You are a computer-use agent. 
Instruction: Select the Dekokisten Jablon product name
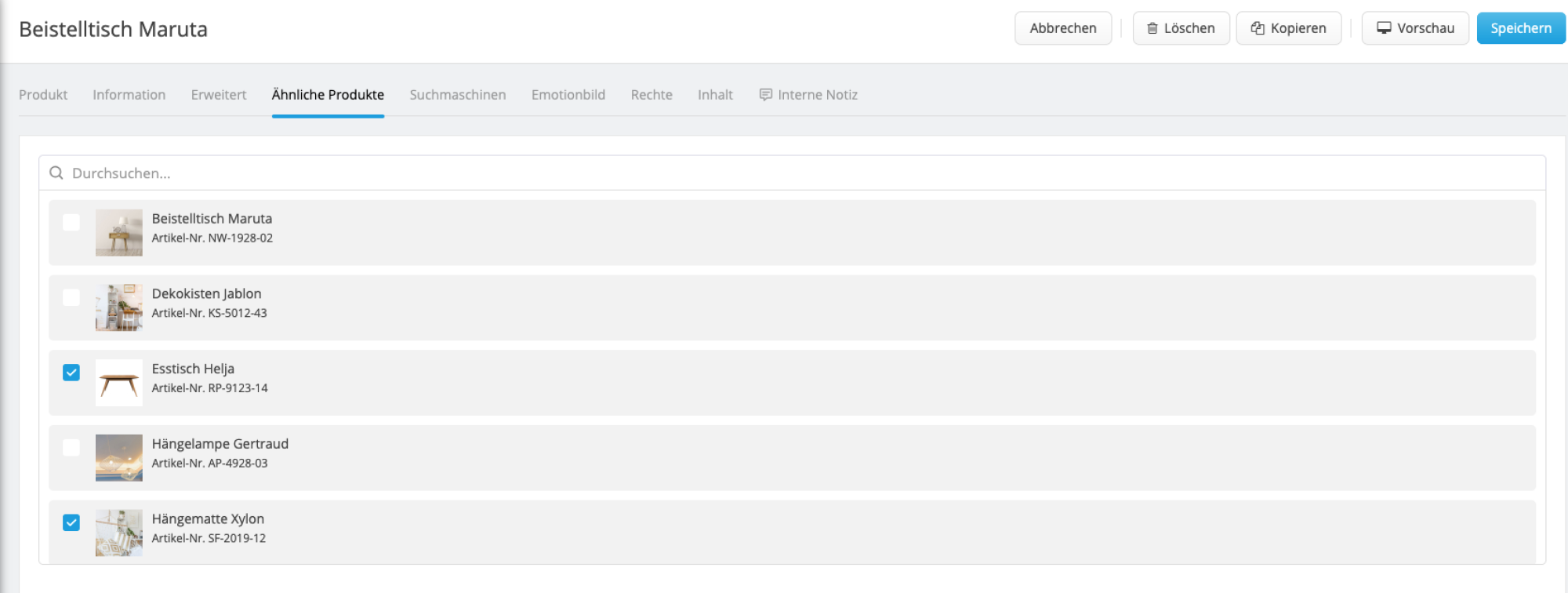click(206, 293)
